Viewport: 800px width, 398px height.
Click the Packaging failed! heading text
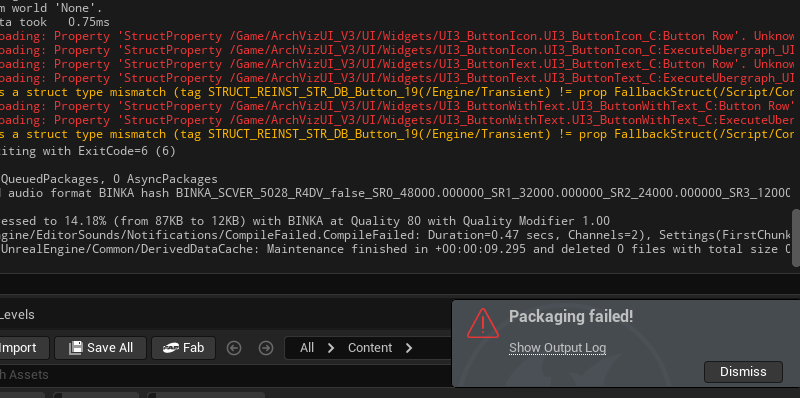coord(571,316)
